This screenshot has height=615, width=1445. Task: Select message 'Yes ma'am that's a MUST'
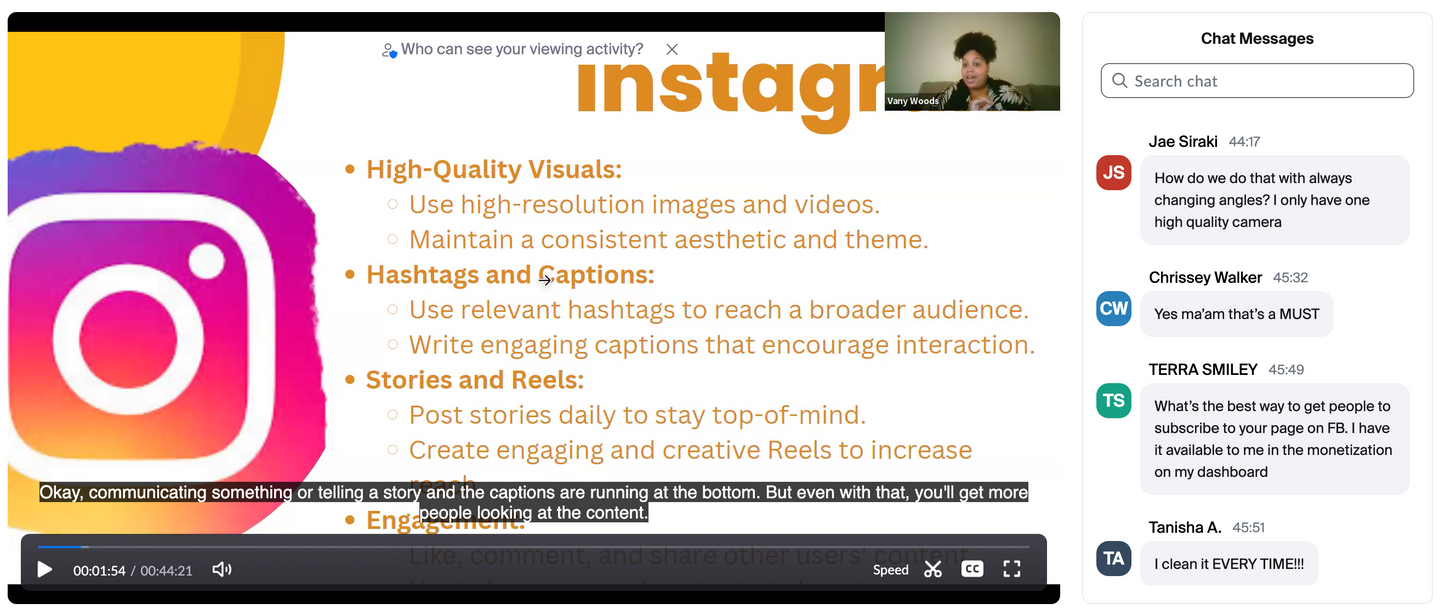[x=1237, y=314]
